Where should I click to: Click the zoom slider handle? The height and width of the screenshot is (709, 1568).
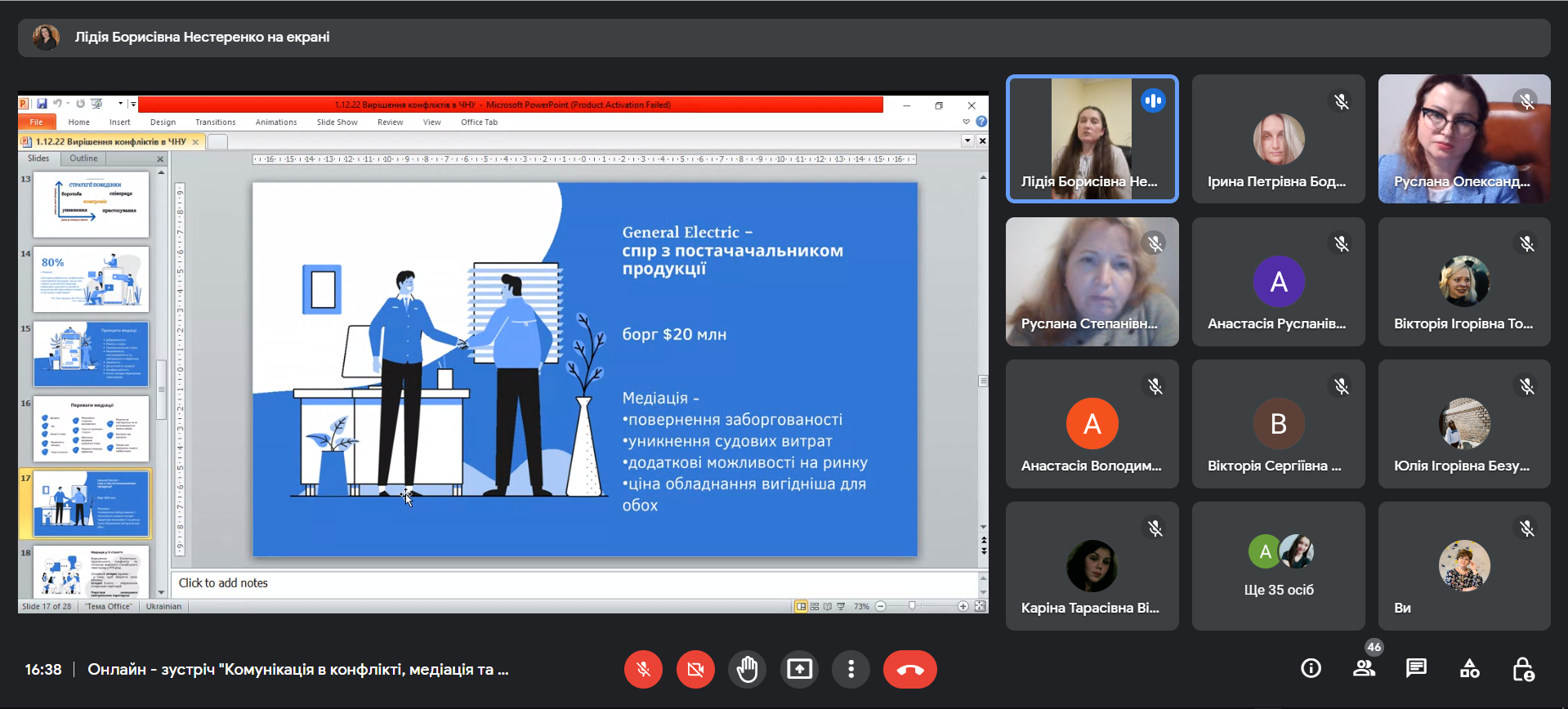coord(912,606)
